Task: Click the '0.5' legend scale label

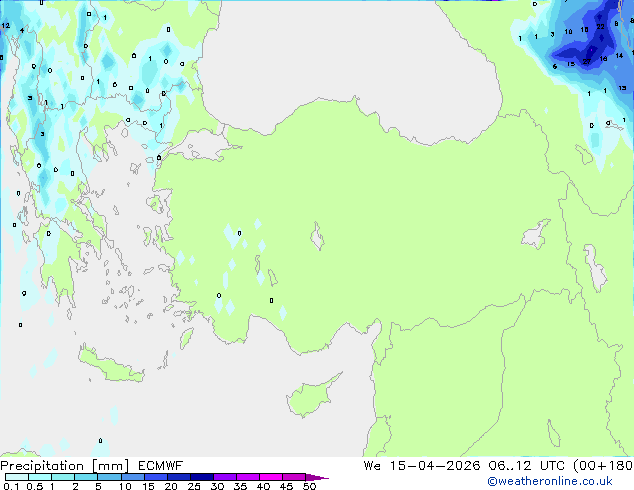Action: tap(35, 486)
